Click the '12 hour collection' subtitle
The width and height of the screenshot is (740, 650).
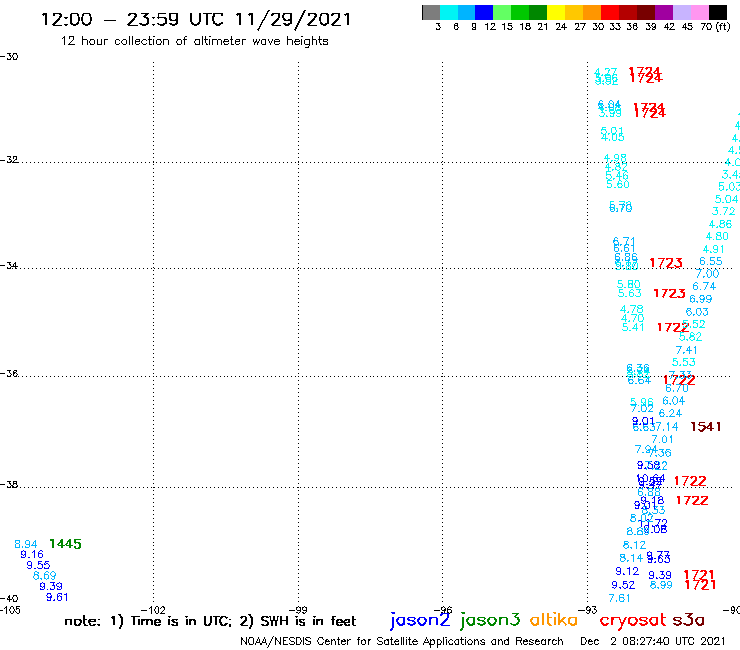194,41
